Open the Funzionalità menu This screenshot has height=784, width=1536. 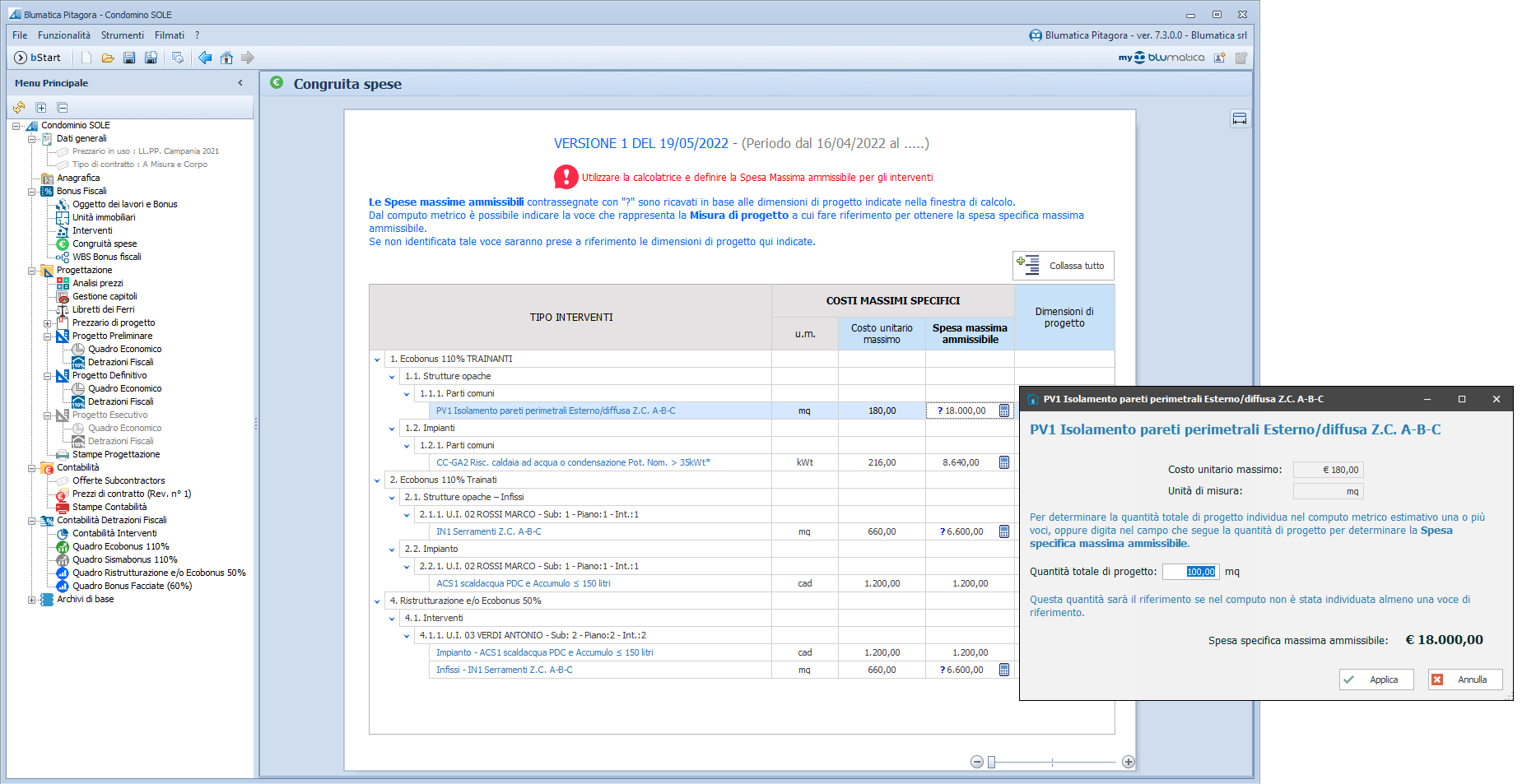pos(64,35)
